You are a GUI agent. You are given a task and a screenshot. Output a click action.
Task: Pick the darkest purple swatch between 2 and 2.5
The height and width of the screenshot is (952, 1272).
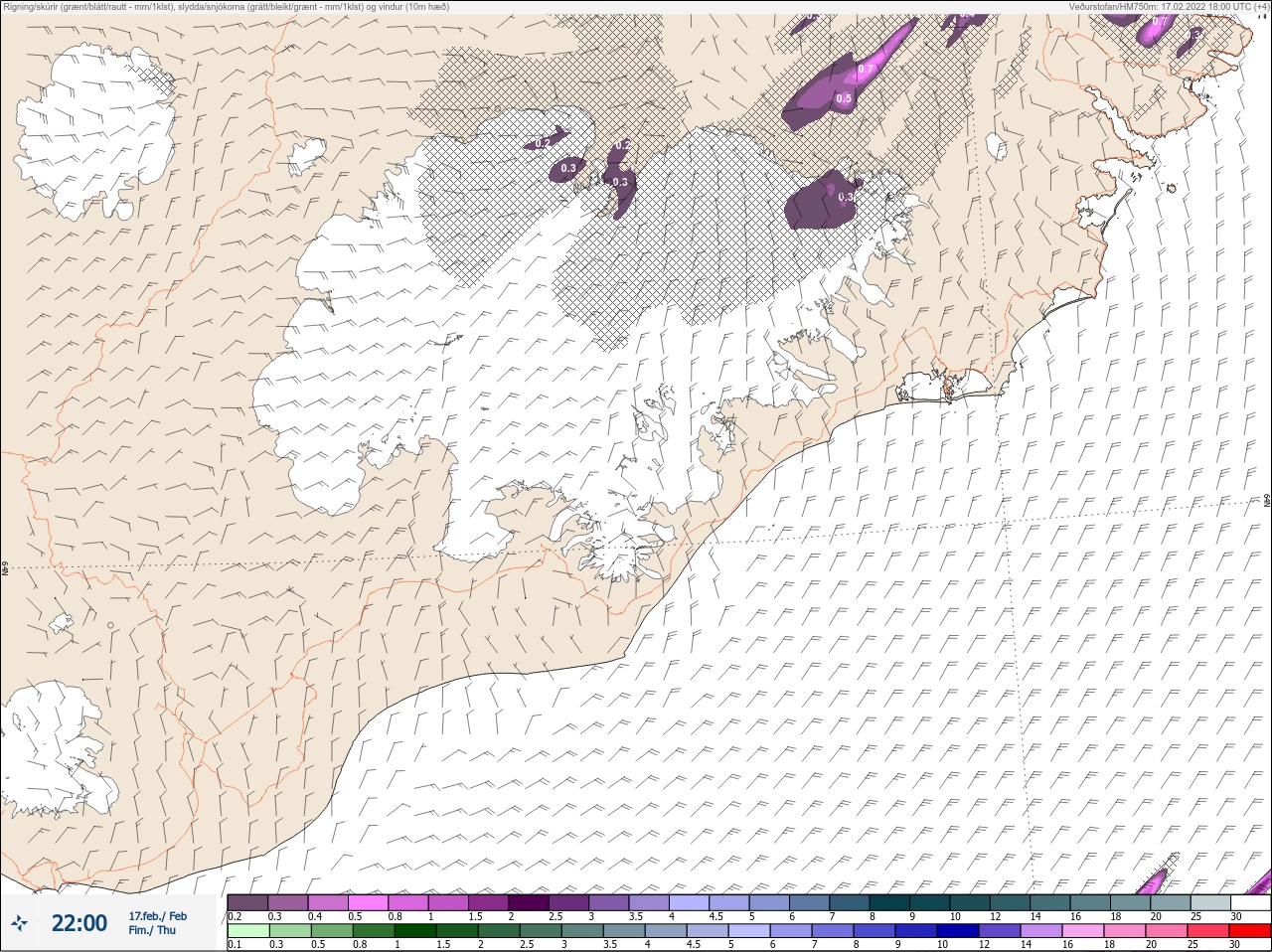529,902
